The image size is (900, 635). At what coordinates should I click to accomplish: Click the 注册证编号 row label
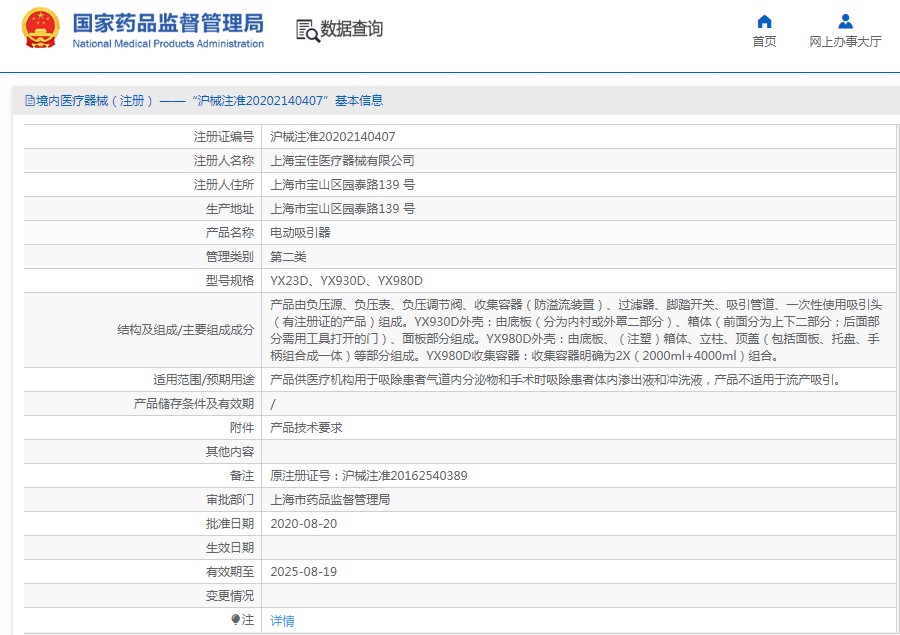224,137
